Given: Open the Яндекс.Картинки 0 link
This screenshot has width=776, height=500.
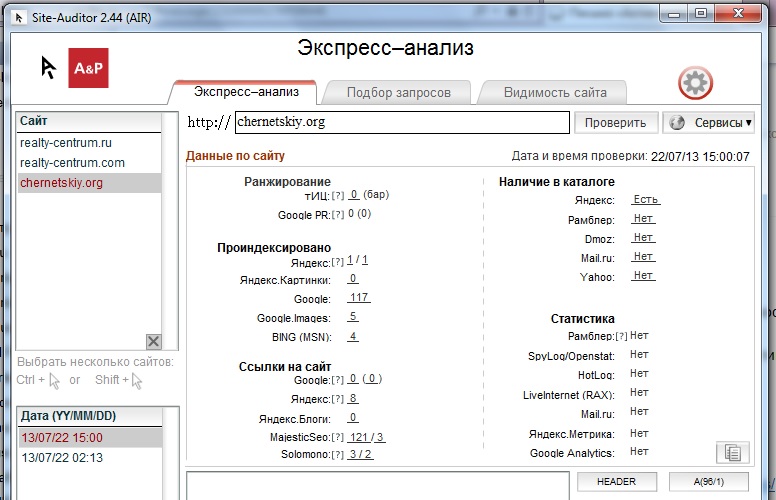Looking at the screenshot, I should (x=352, y=278).
